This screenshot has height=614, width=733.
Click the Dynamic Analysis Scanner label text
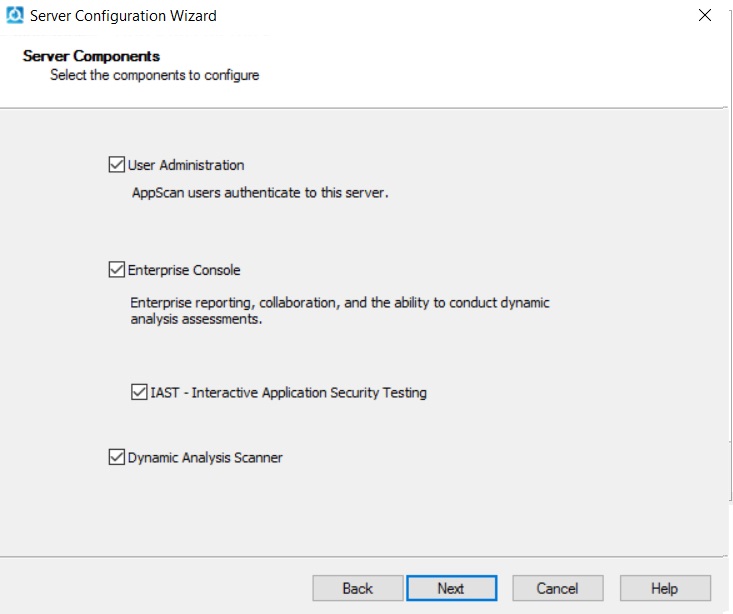[x=205, y=458]
